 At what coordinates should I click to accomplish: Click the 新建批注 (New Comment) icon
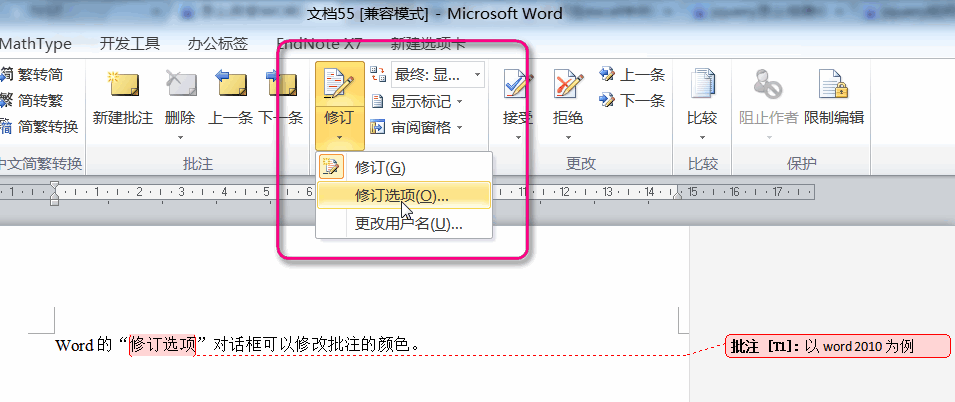point(123,85)
